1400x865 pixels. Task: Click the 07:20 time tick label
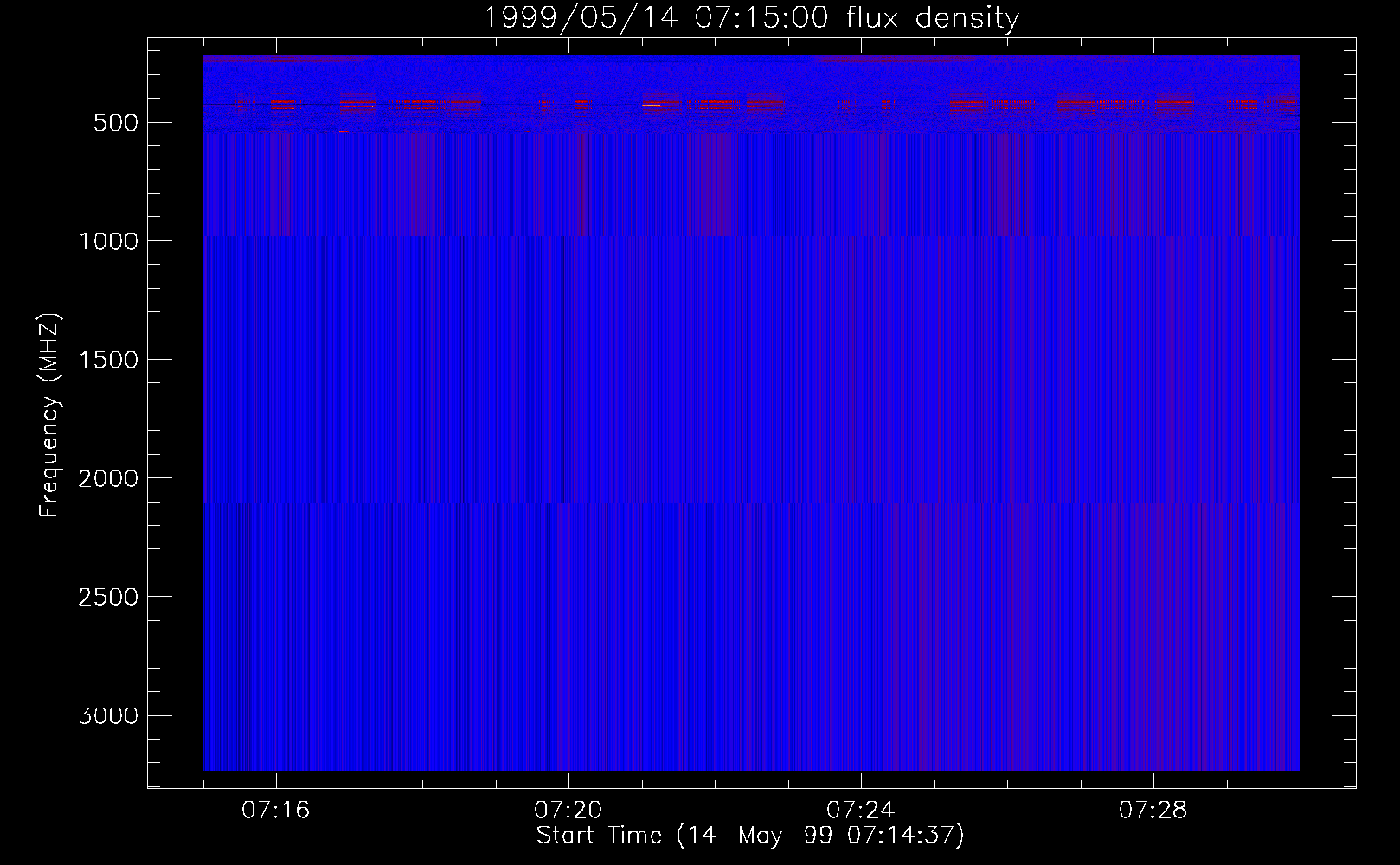(x=568, y=811)
